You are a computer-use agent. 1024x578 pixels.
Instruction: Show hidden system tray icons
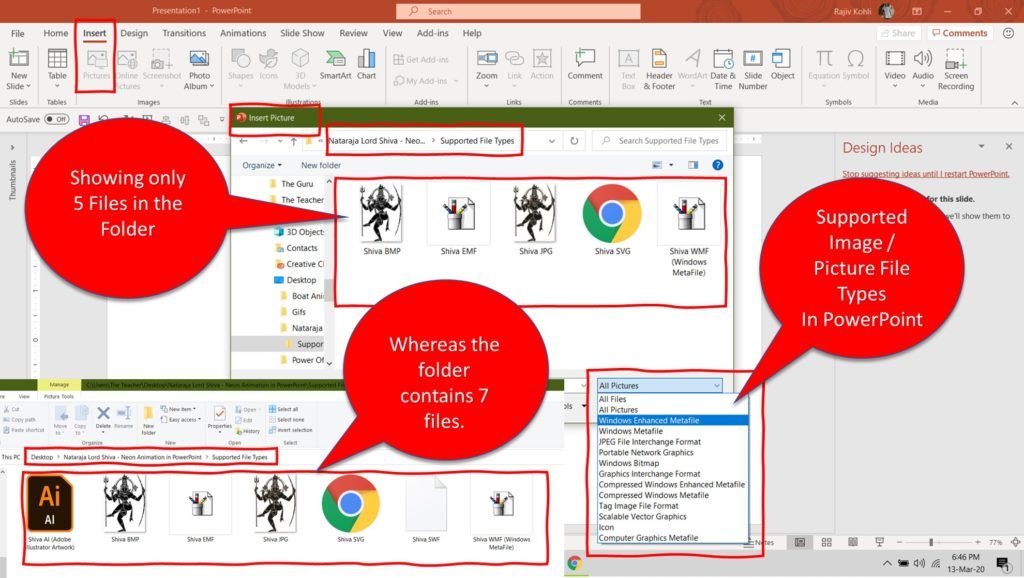pos(887,563)
